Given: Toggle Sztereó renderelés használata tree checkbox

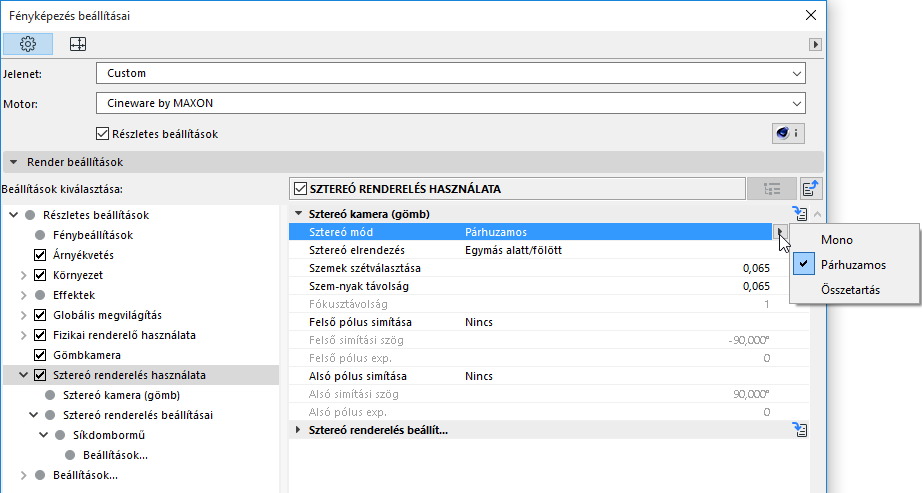Looking at the screenshot, I should [40, 375].
